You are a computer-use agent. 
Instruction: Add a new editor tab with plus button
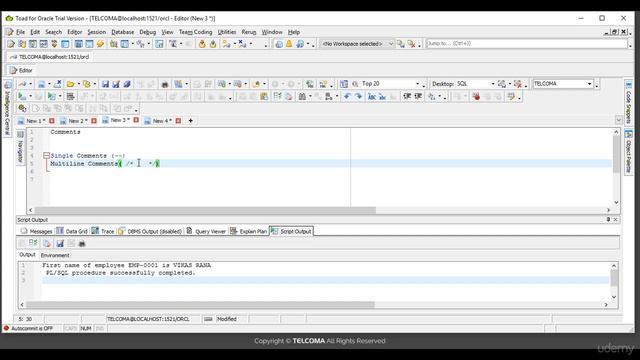pos(191,121)
